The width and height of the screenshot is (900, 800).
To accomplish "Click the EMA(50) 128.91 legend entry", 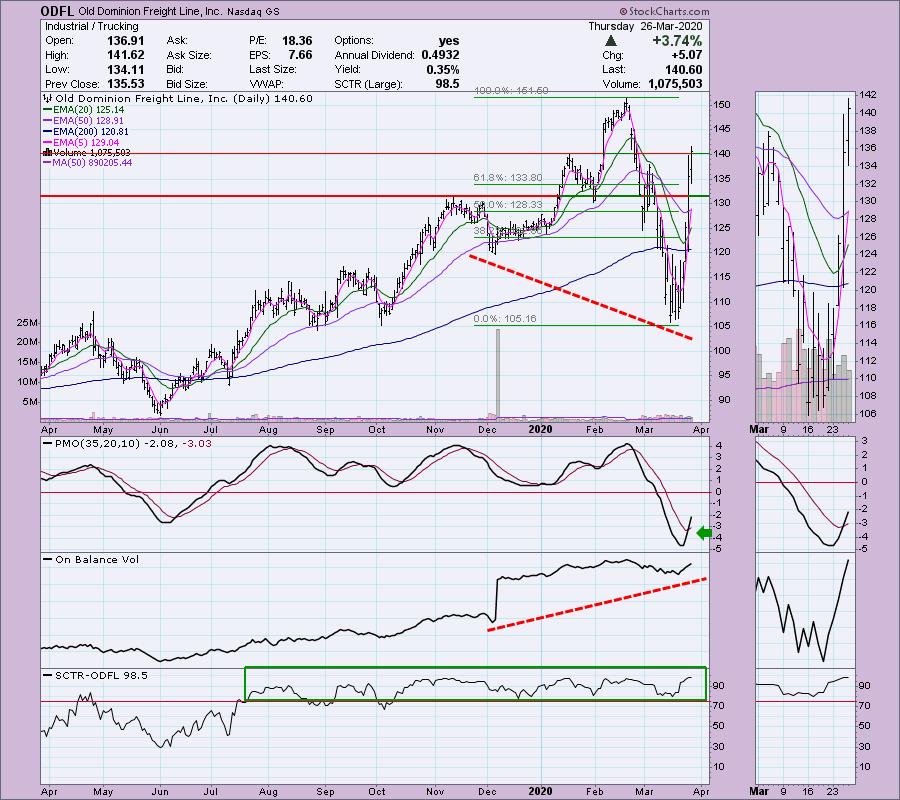I will tap(88, 121).
